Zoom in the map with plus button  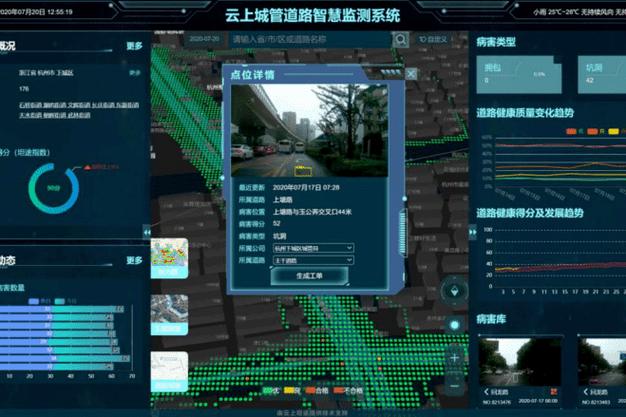point(454,358)
